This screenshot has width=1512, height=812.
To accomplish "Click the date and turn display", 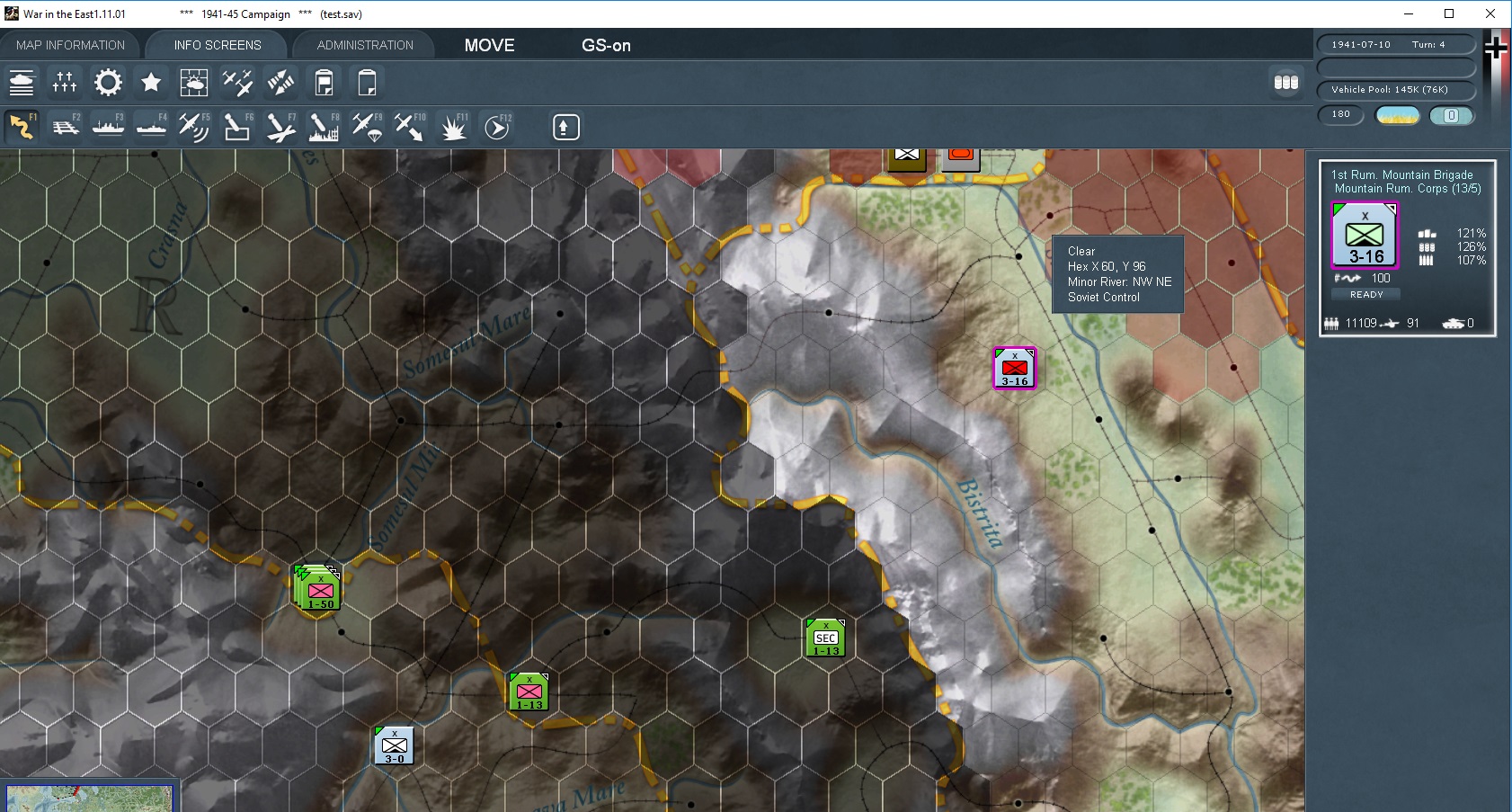I will pos(1396,44).
